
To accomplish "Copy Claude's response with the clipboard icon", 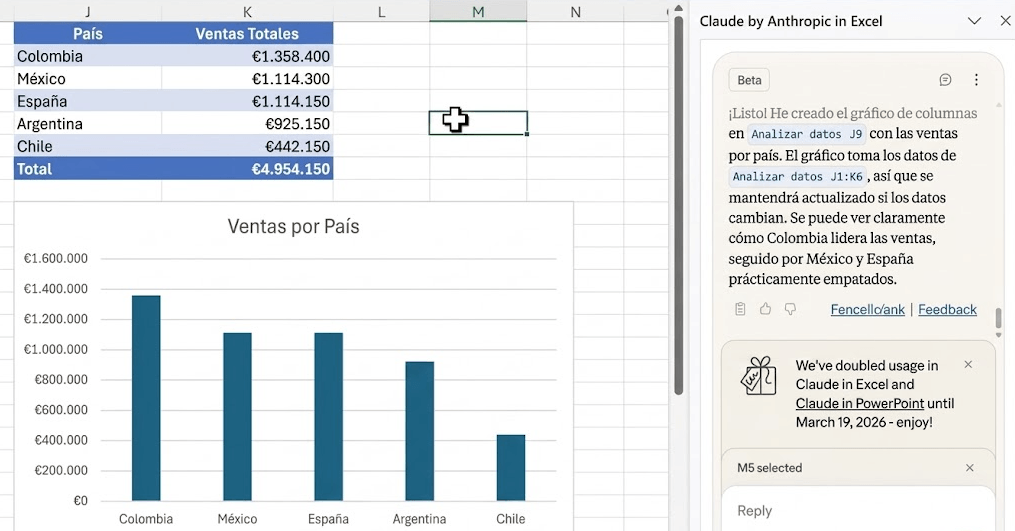I will pyautogui.click(x=741, y=309).
